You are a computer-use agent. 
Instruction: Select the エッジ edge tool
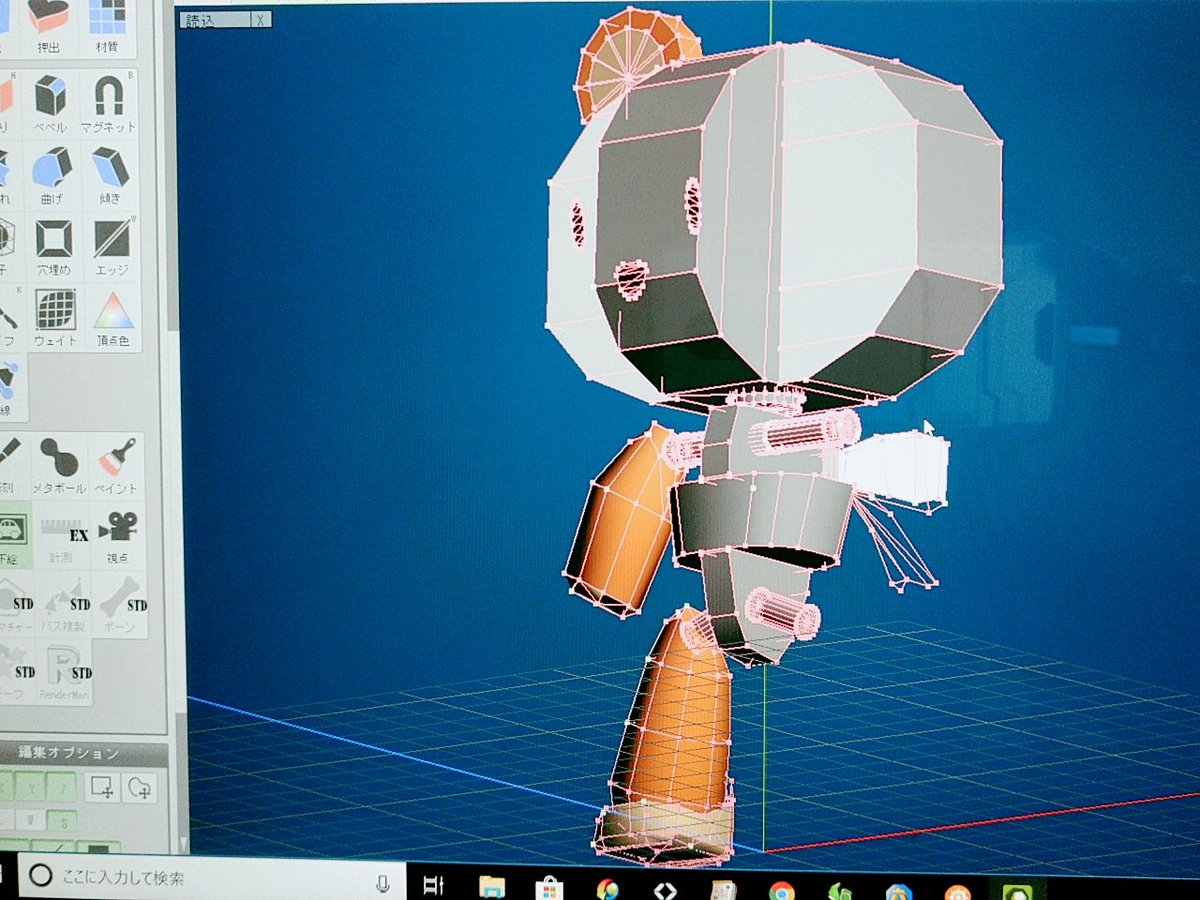[111, 246]
